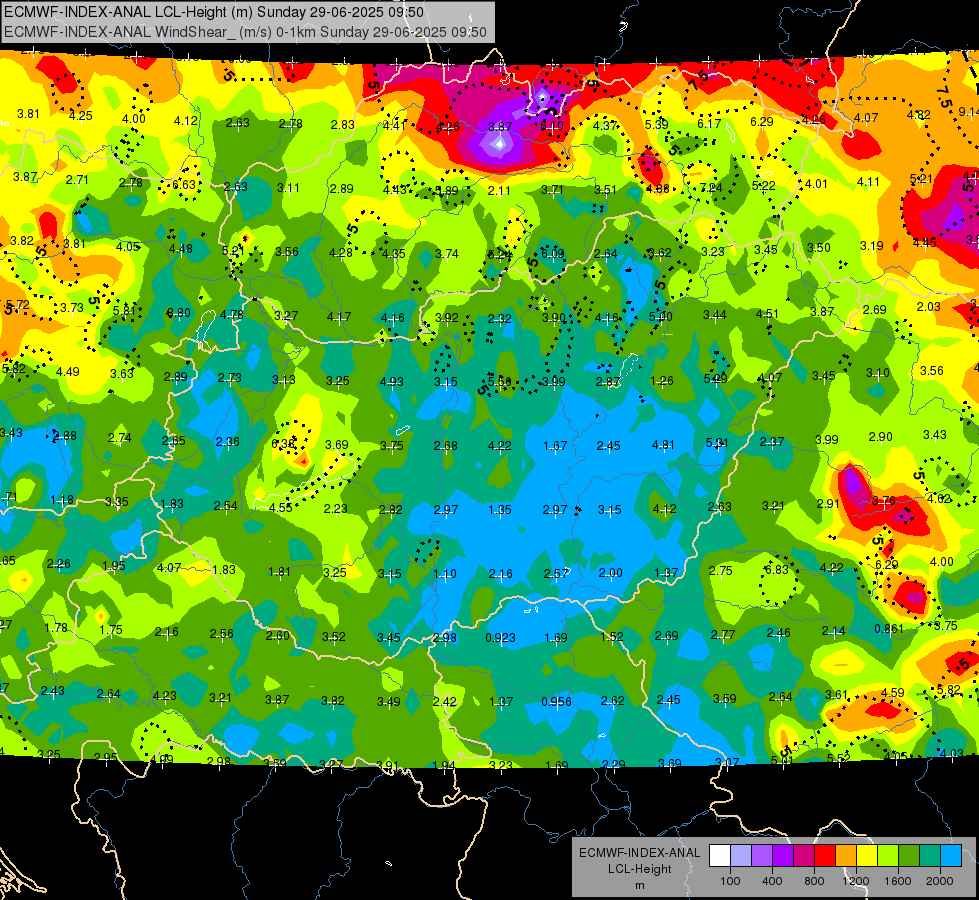The height and width of the screenshot is (900, 979).
Task: Click the wind shear value 6.38
Action: click(283, 443)
